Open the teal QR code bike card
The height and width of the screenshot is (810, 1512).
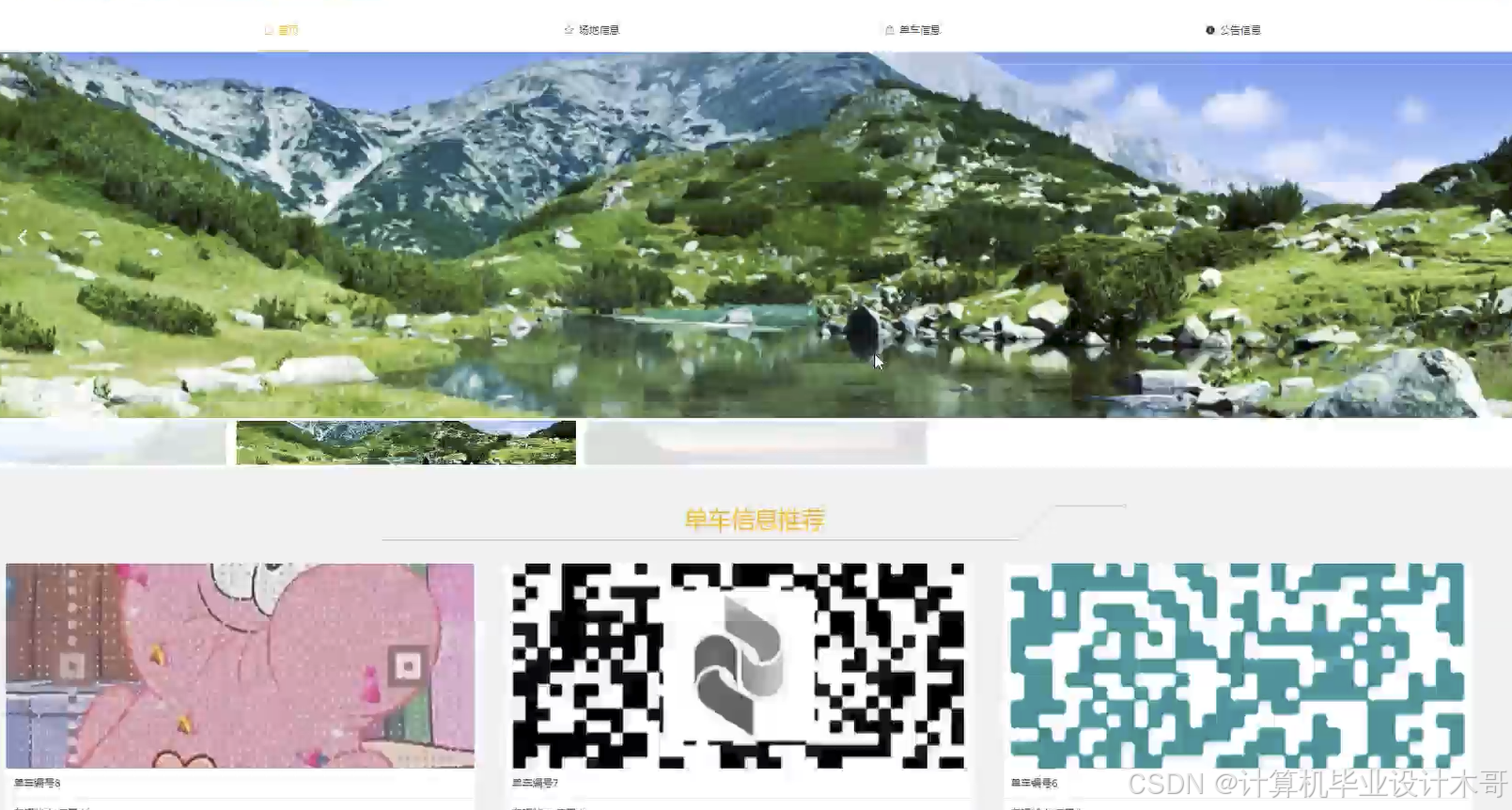coord(1236,665)
